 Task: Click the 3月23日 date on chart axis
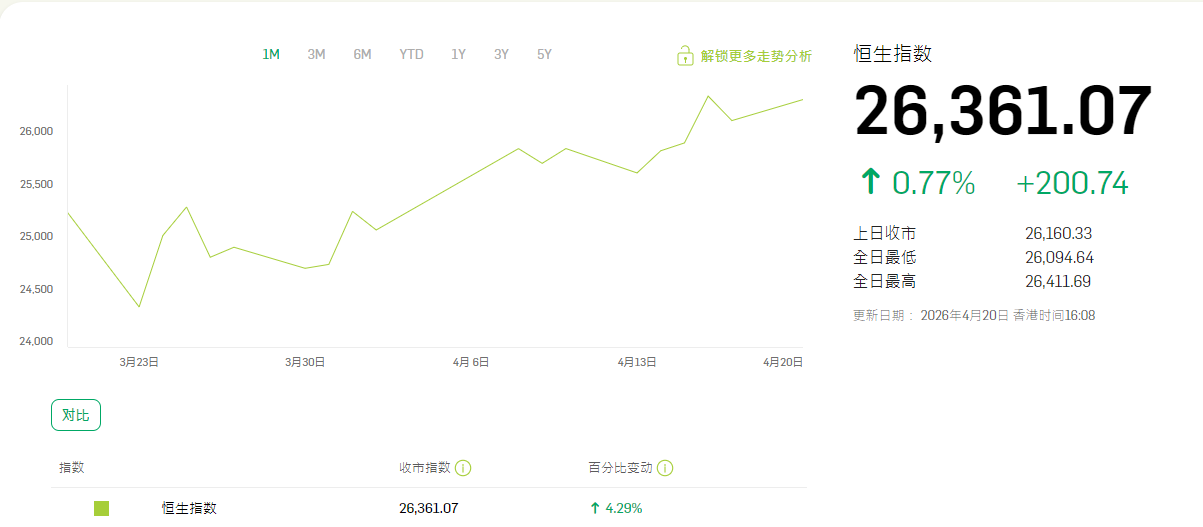click(x=139, y=362)
